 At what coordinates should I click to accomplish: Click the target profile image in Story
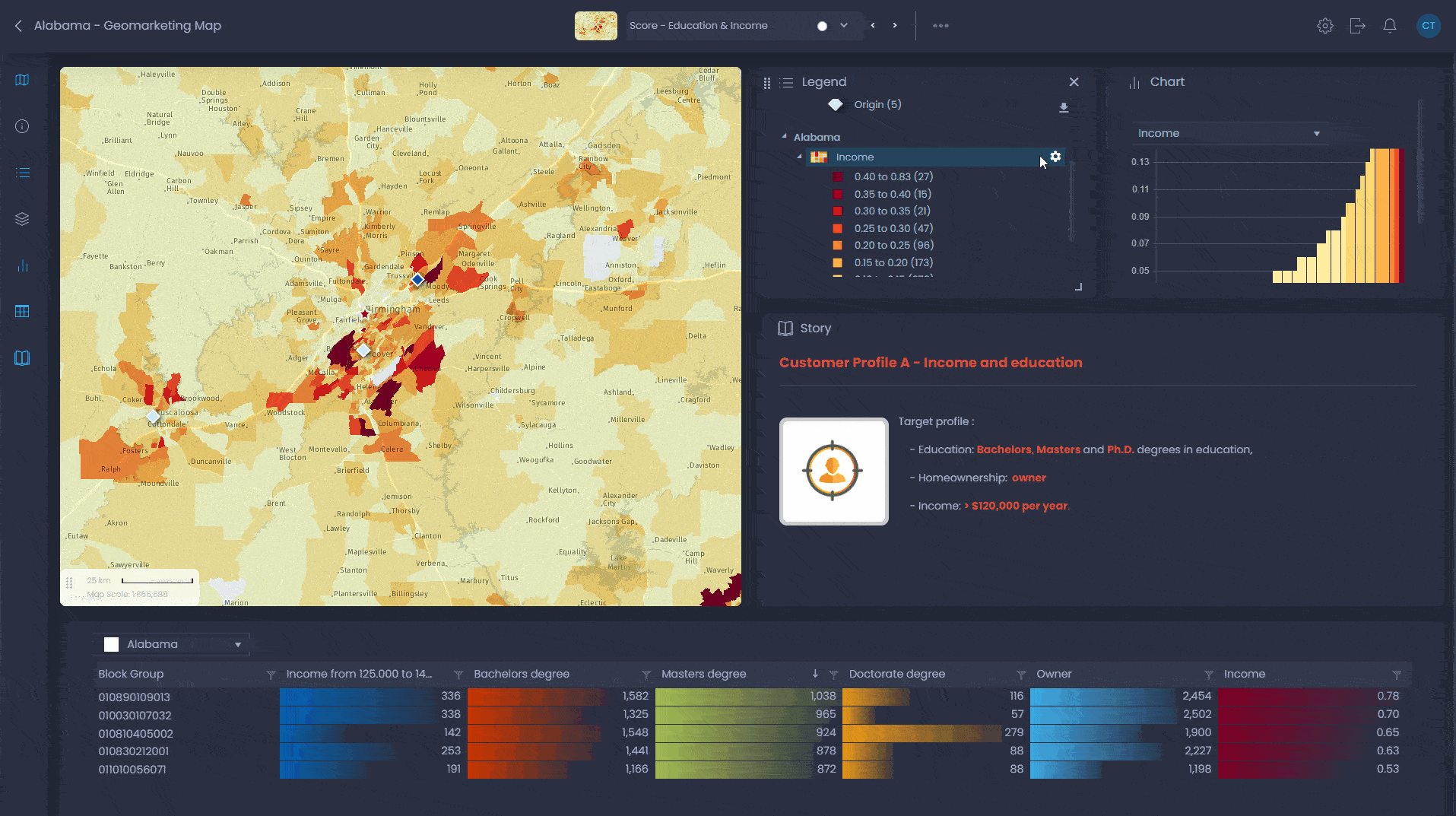pos(834,472)
